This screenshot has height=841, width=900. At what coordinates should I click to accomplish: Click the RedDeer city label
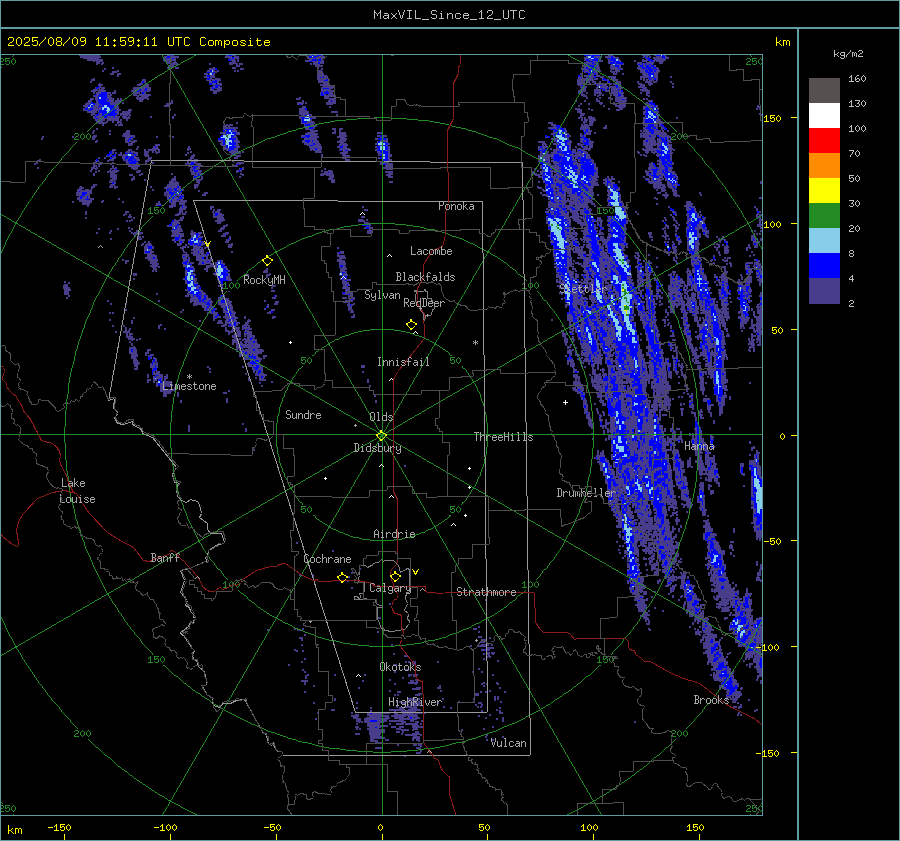(424, 303)
